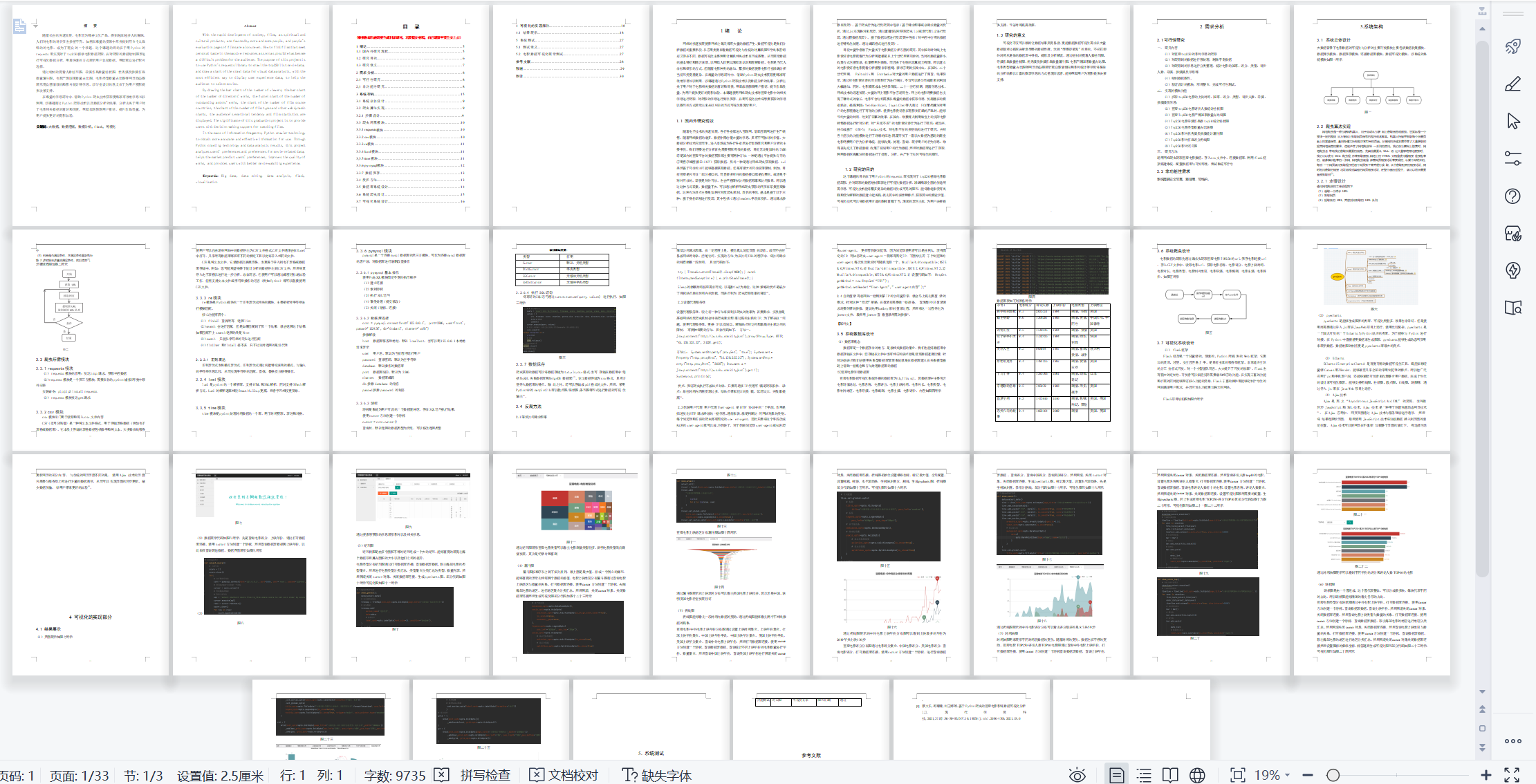Open the lightbulb AI assistant icon
The height and width of the screenshot is (784, 1536).
click(x=1512, y=270)
